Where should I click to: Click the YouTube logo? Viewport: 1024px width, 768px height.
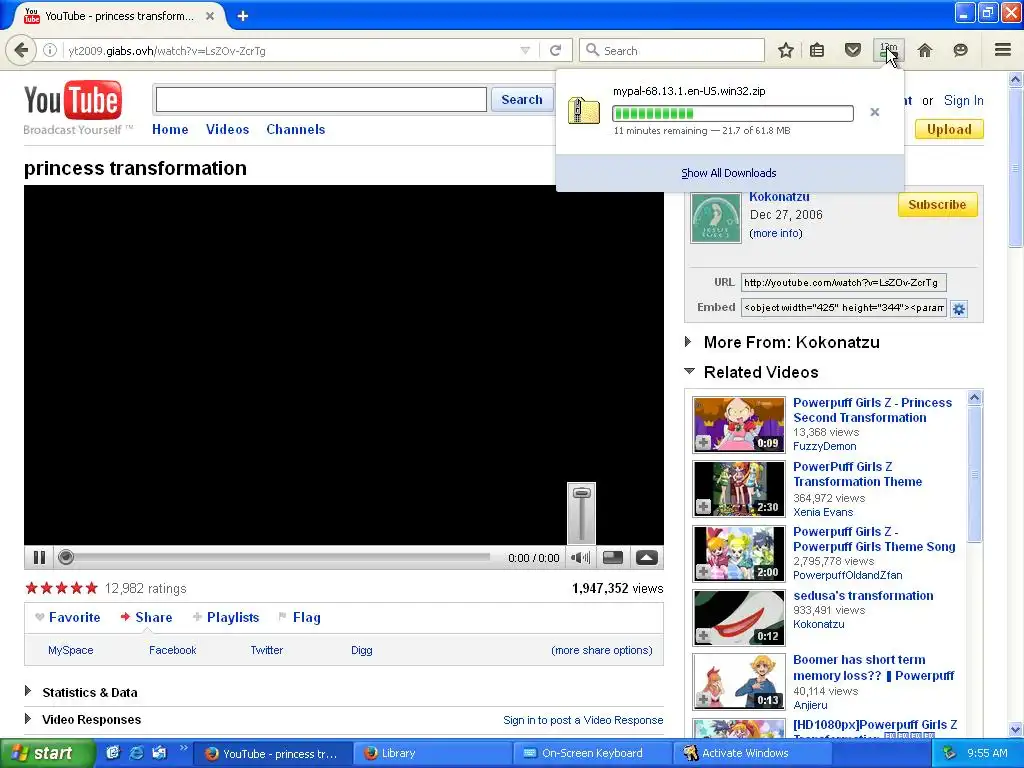[x=73, y=101]
